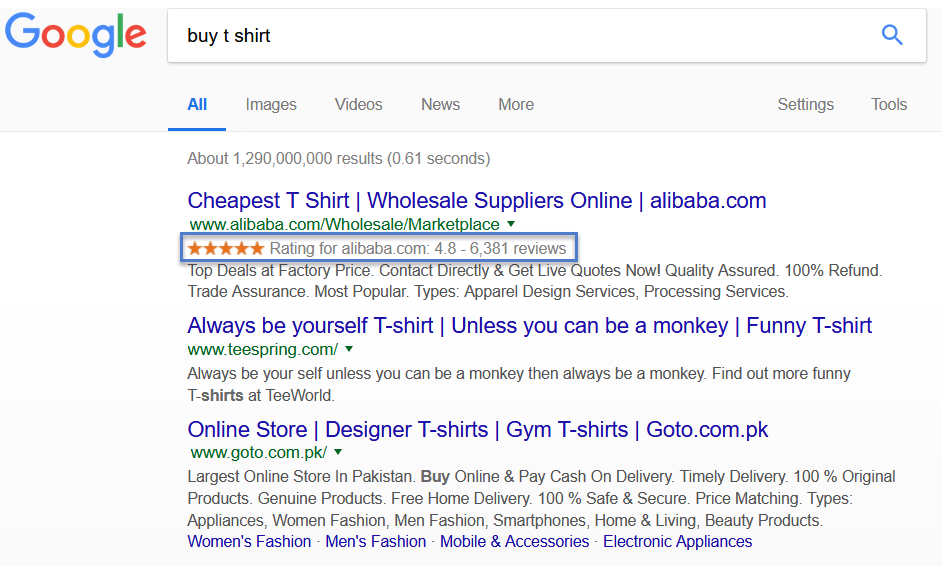Open the More menu
Image resolution: width=942 pixels, height=566 pixels.
[x=516, y=105]
